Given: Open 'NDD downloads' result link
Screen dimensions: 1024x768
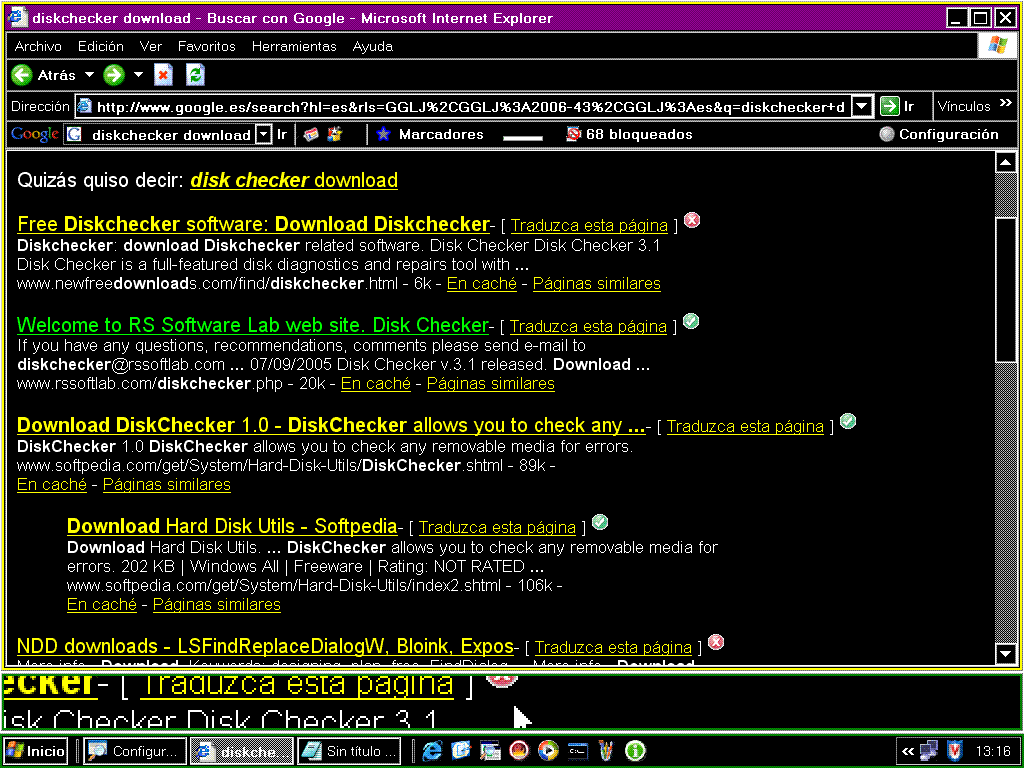Looking at the screenshot, I should point(265,646).
